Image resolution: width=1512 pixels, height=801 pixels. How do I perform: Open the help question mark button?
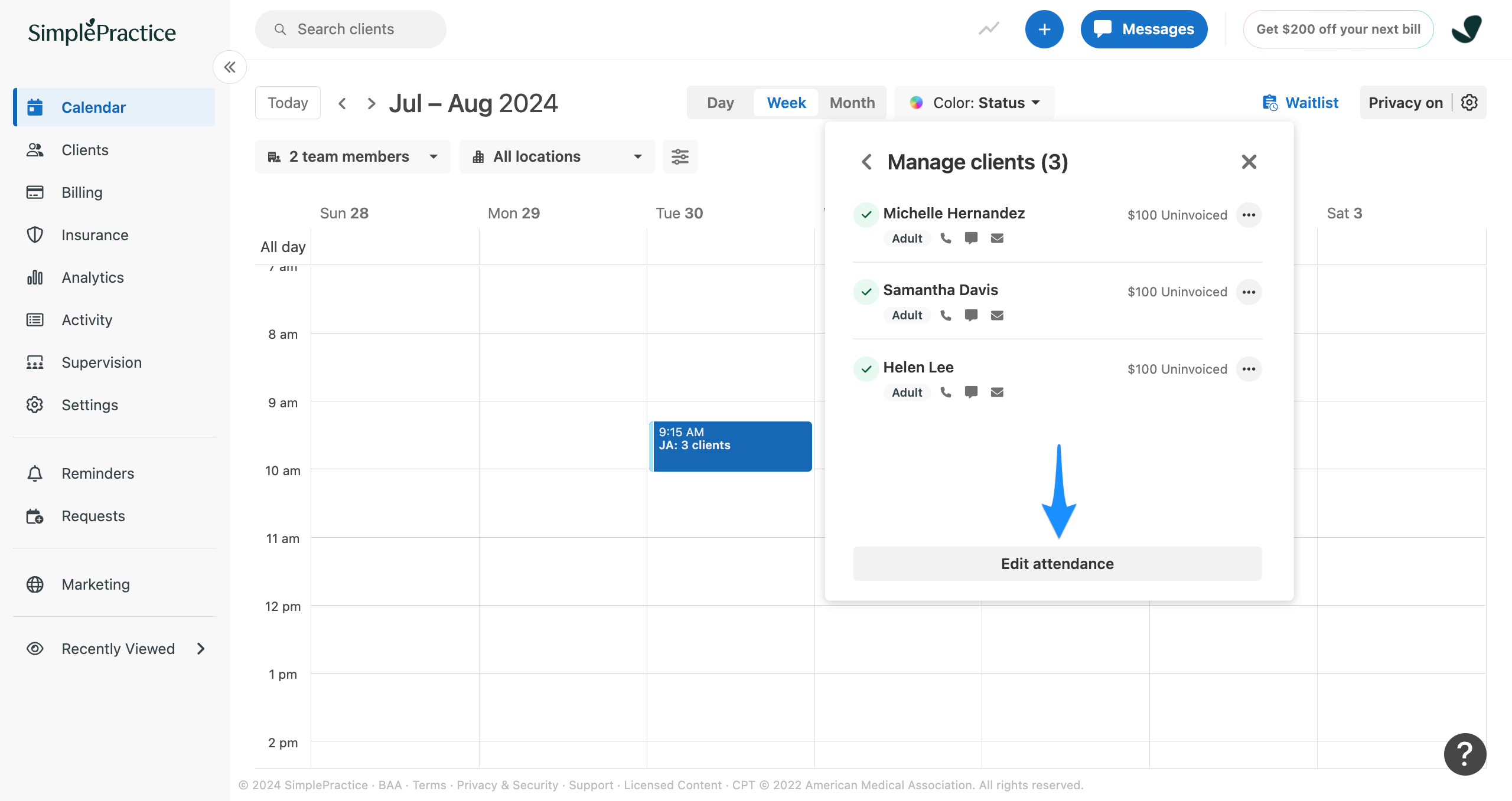[x=1465, y=754]
